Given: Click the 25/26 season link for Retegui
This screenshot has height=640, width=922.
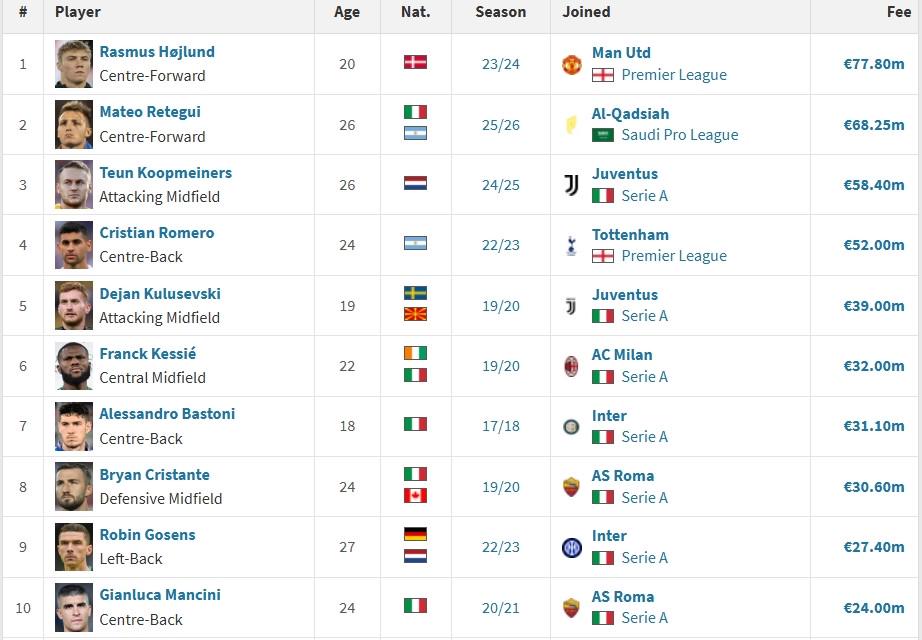Looking at the screenshot, I should 500,125.
